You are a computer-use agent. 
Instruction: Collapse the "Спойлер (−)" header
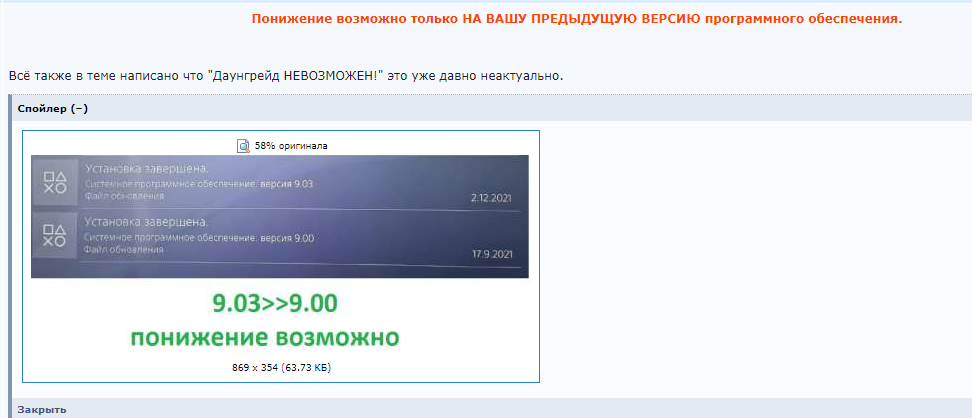[53, 109]
